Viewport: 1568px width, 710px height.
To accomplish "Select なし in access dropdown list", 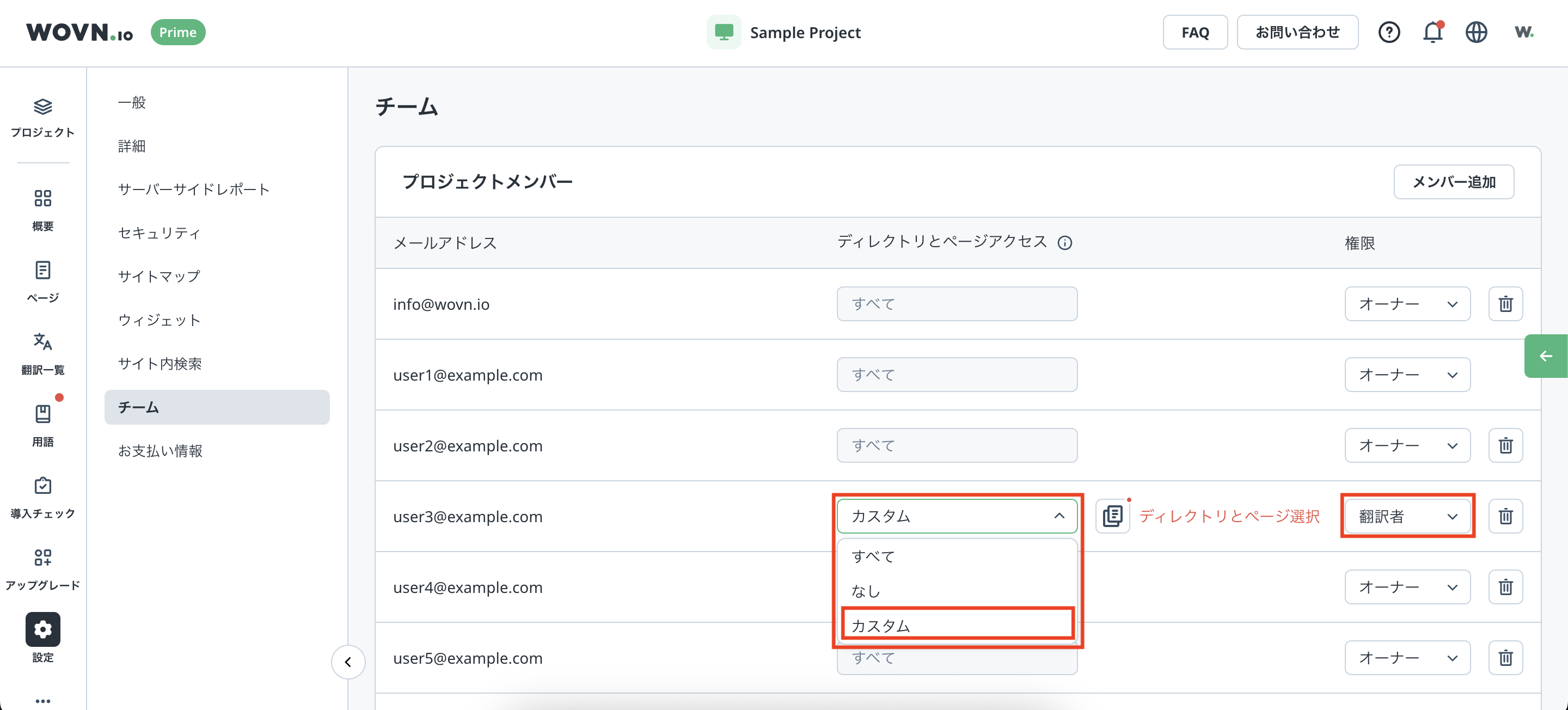I will 866,591.
